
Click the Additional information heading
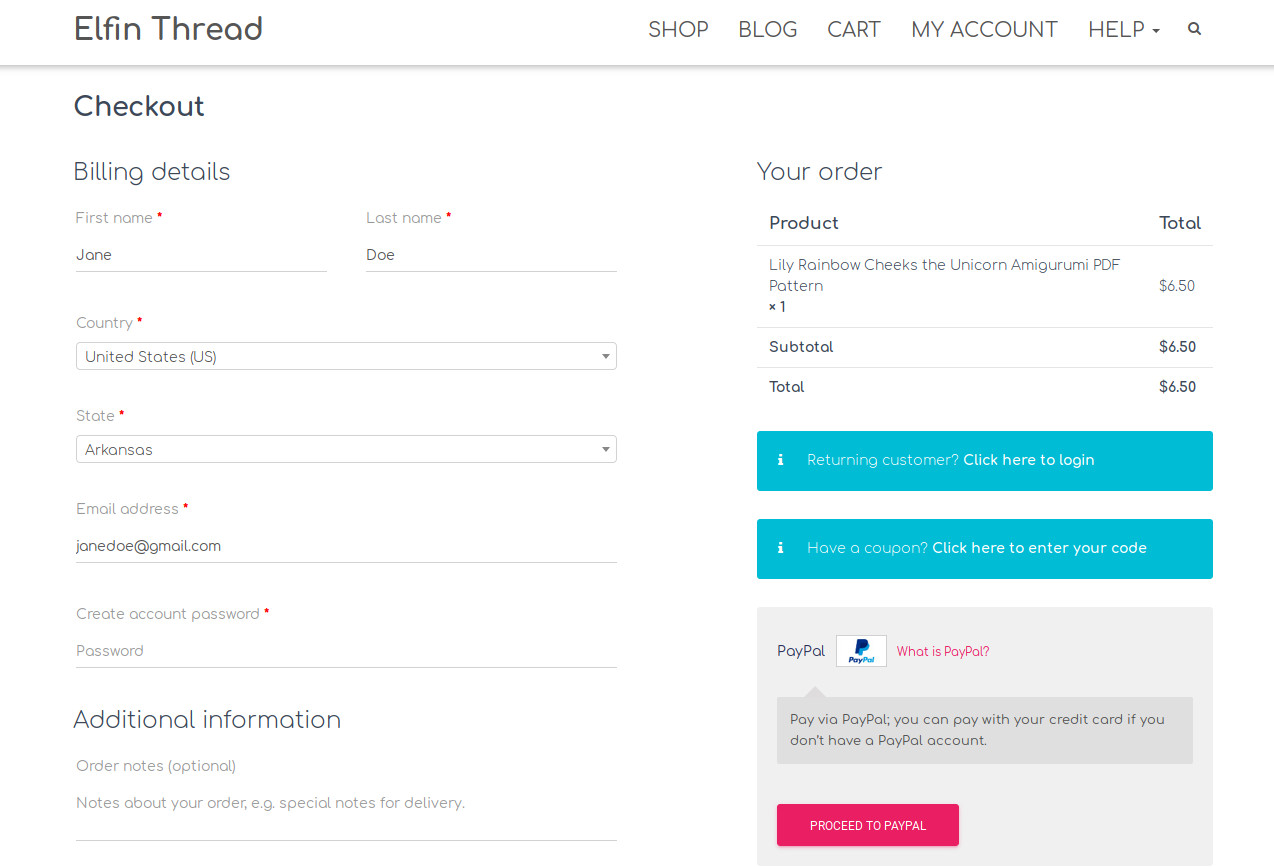[x=207, y=720]
